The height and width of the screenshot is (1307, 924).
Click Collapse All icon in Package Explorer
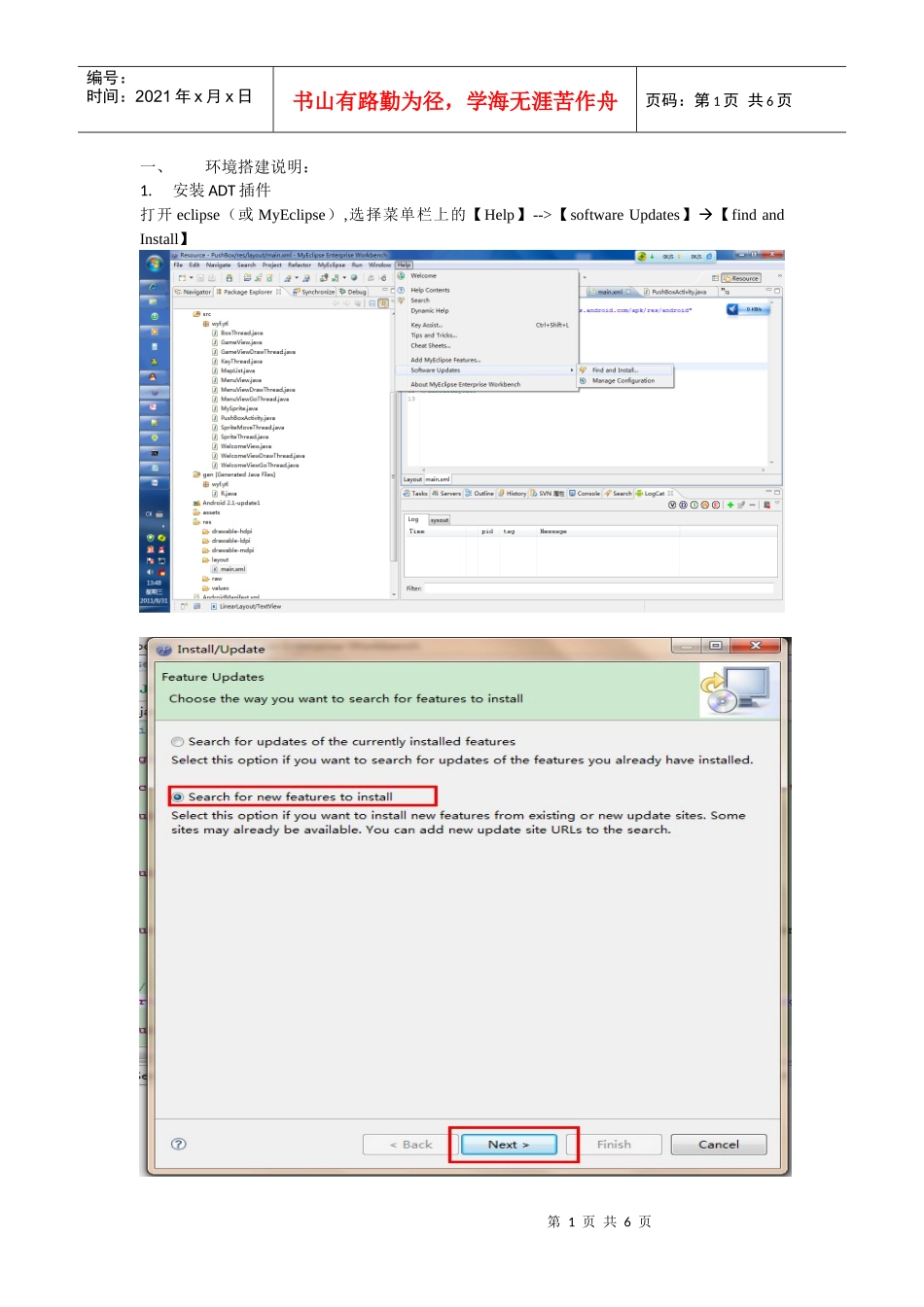point(373,302)
